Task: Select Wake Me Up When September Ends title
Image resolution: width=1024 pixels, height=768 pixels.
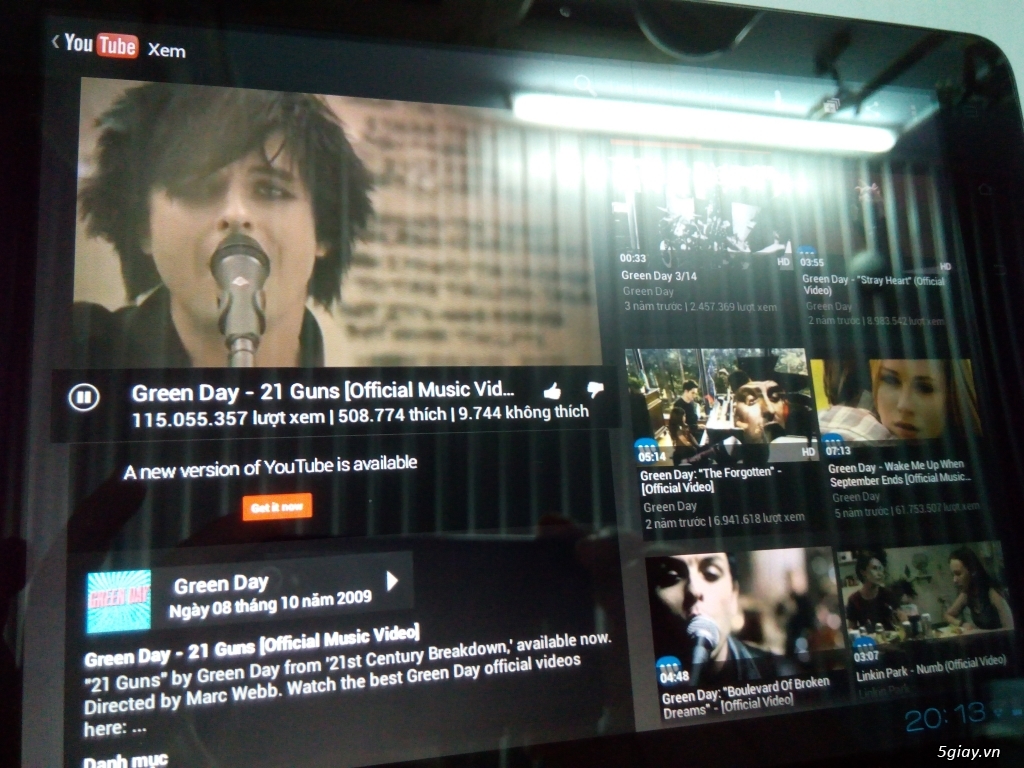Action: [x=899, y=473]
